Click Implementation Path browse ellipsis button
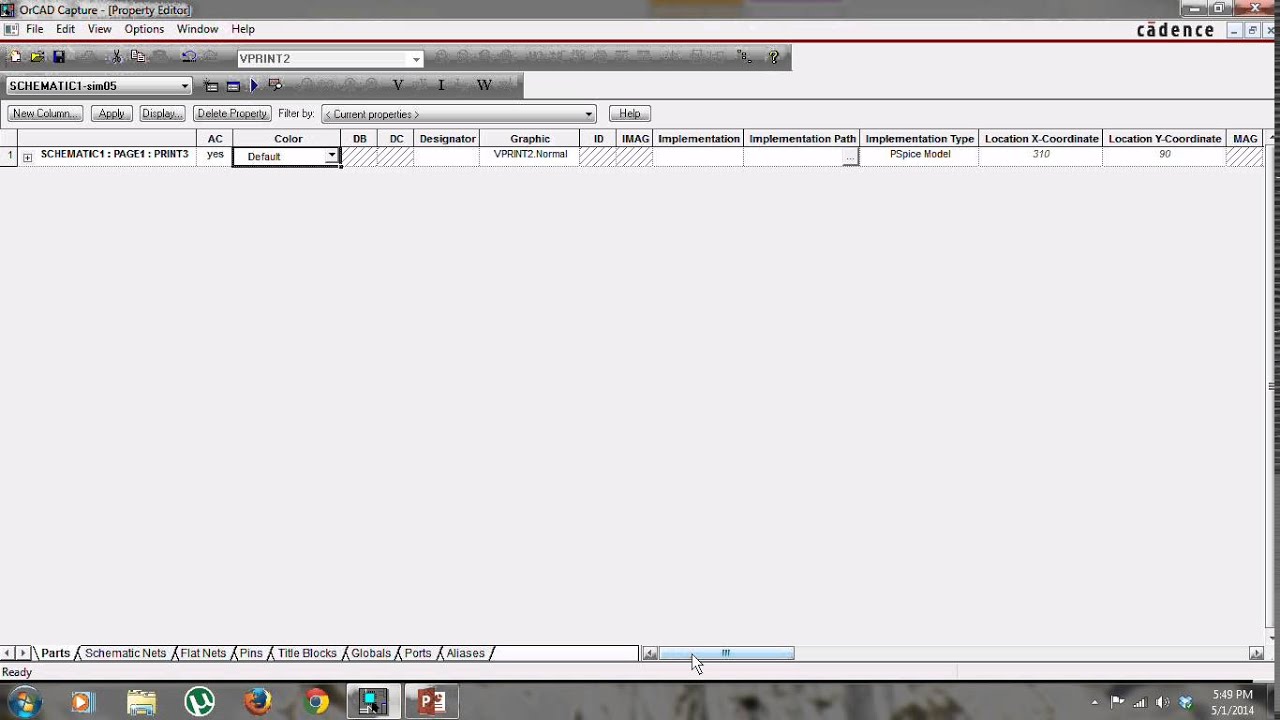This screenshot has width=1280, height=720. click(849, 157)
